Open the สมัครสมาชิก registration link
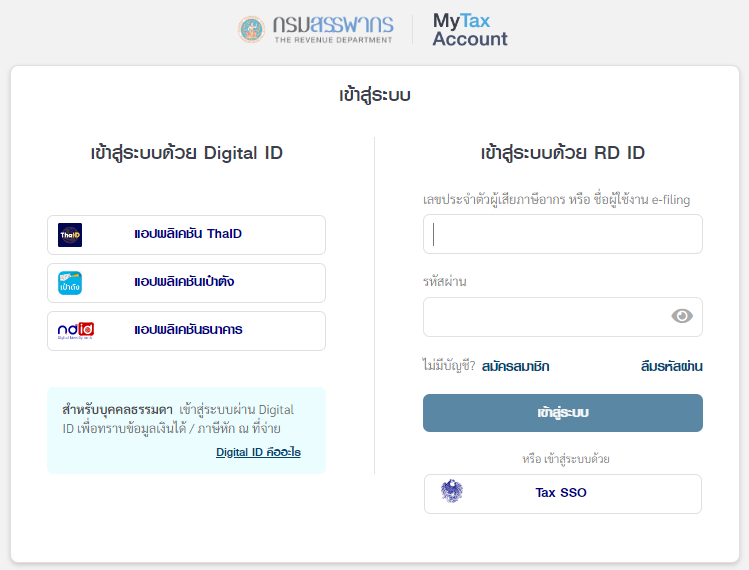This screenshot has height=570, width=749. click(x=515, y=366)
